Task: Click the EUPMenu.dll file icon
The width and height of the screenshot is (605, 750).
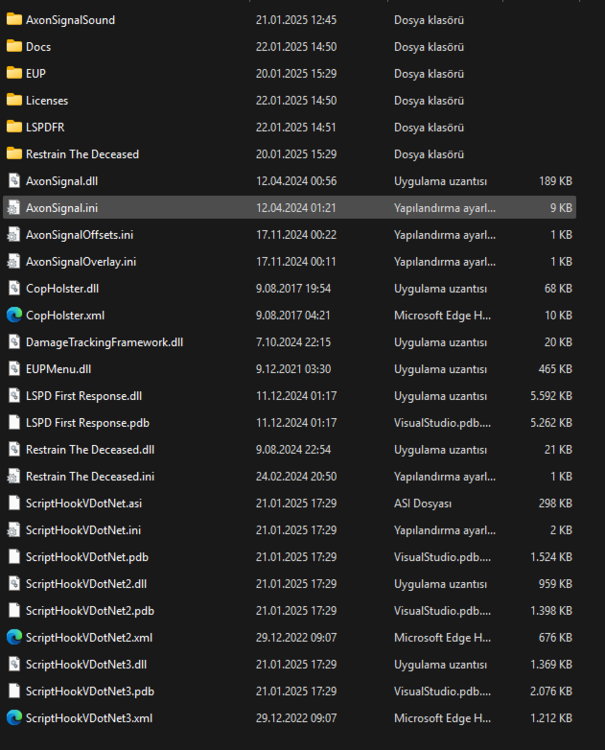Action: [14, 368]
